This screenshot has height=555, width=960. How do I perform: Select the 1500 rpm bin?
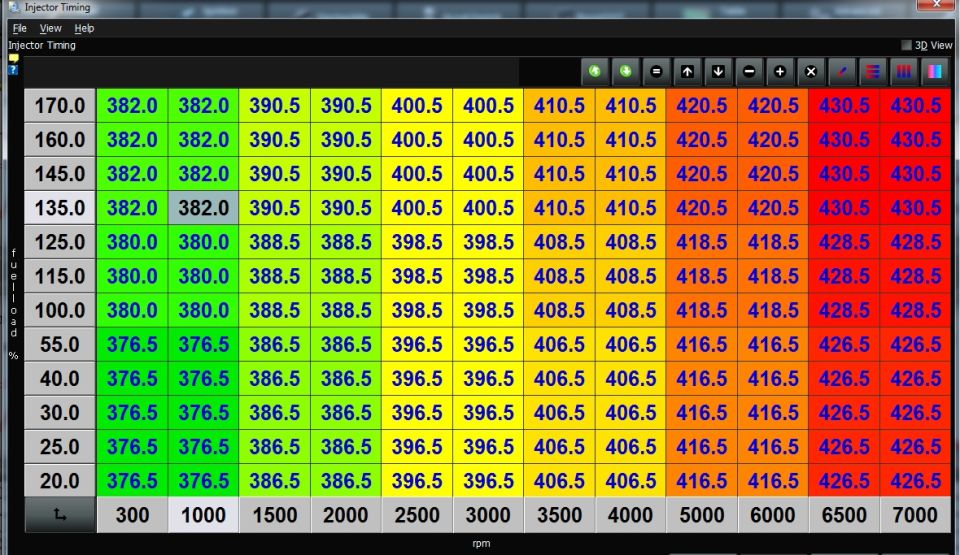275,515
